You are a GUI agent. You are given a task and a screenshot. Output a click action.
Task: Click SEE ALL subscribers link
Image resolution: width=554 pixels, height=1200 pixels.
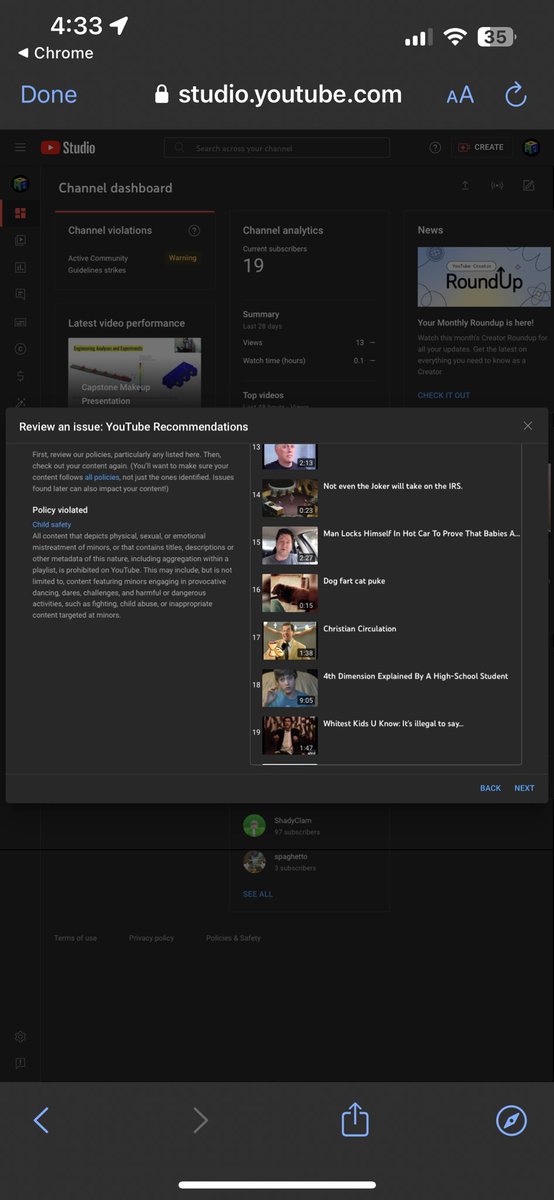(x=258, y=894)
